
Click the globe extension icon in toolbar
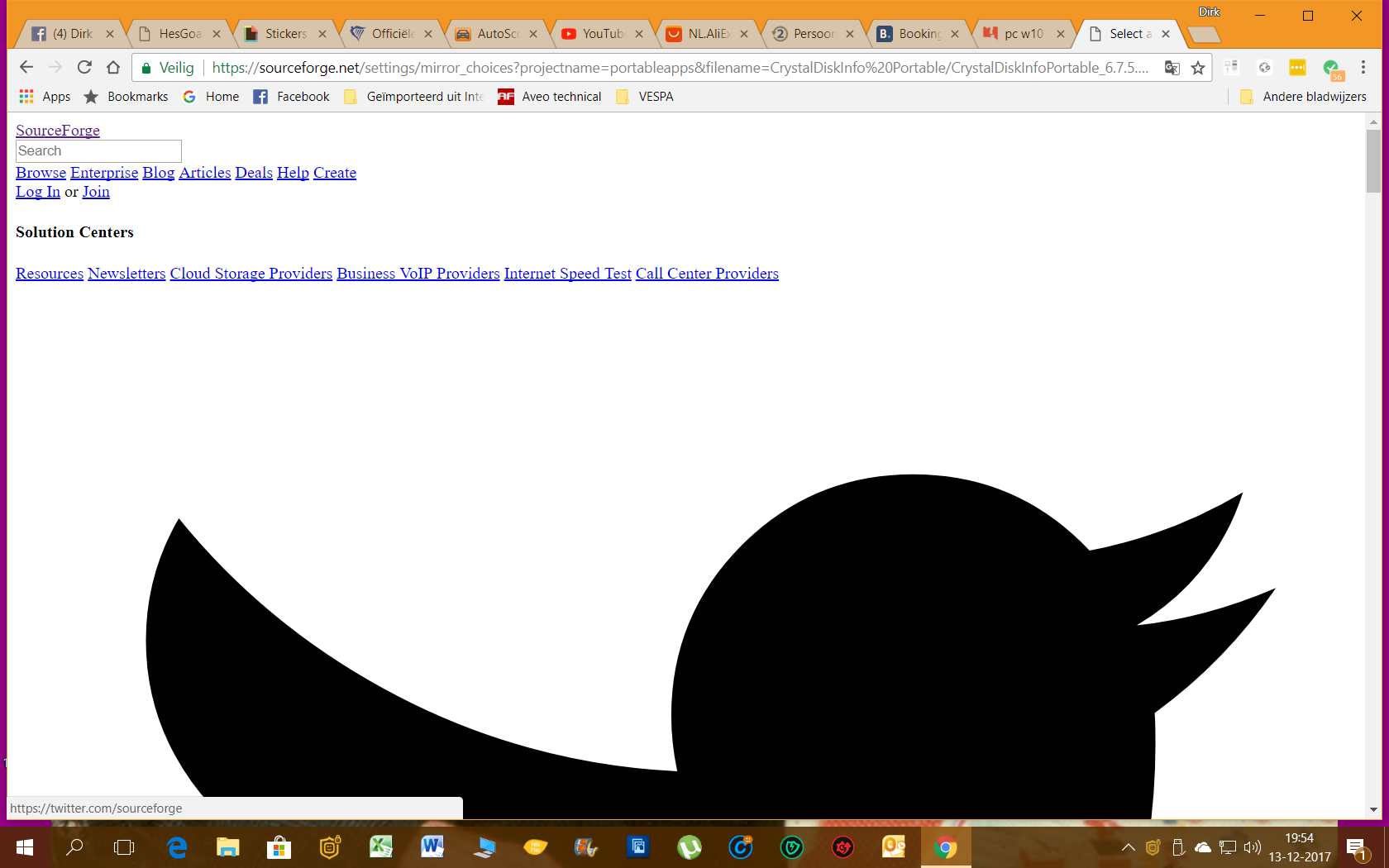1264,68
